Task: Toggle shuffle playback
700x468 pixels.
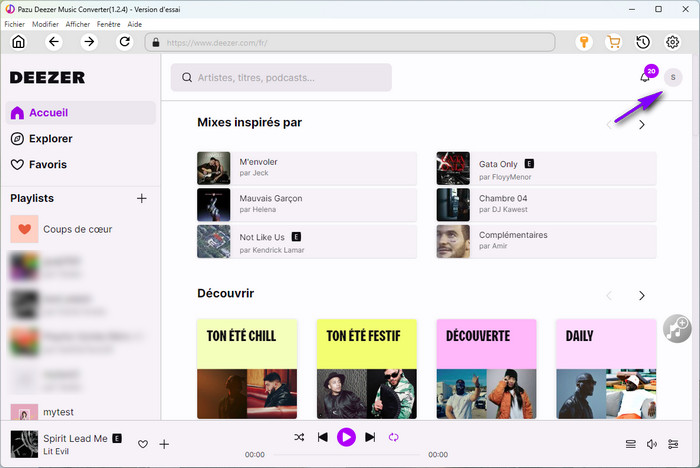Action: pos(299,437)
